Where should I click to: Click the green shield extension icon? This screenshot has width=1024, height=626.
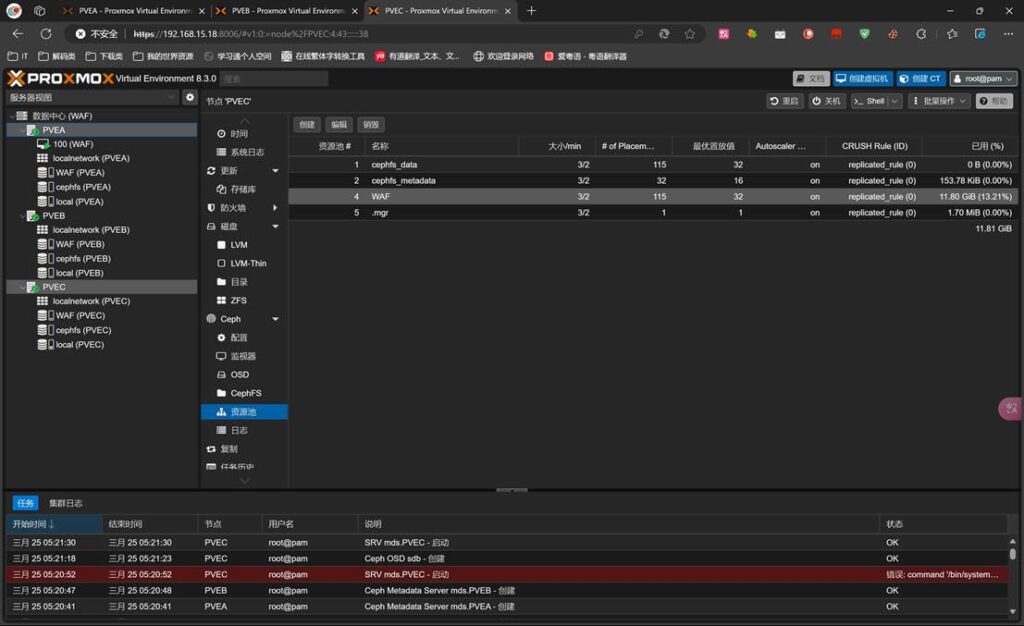tap(865, 34)
